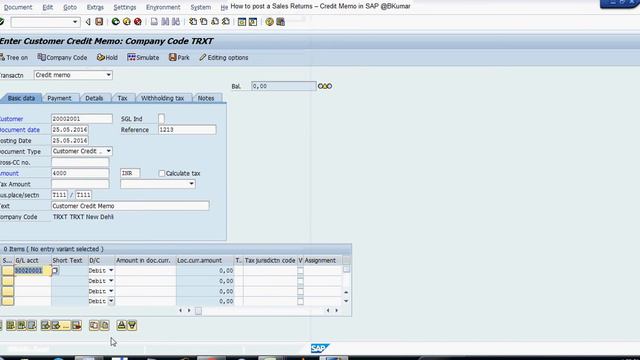The height and width of the screenshot is (360, 640).
Task: Open the Environment menu
Action: click(163, 7)
